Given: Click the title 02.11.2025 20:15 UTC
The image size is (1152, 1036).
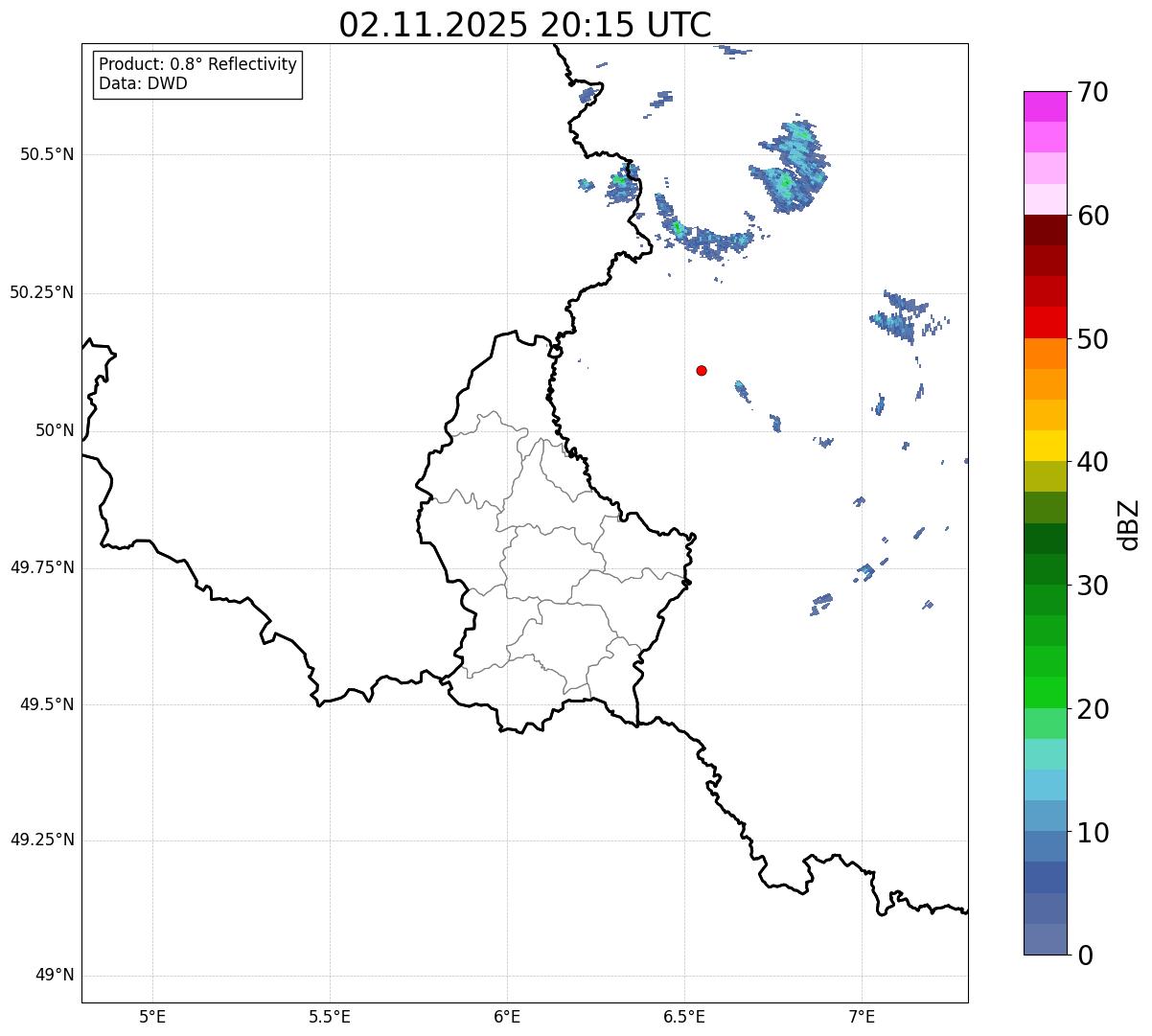Looking at the screenshot, I should (525, 24).
